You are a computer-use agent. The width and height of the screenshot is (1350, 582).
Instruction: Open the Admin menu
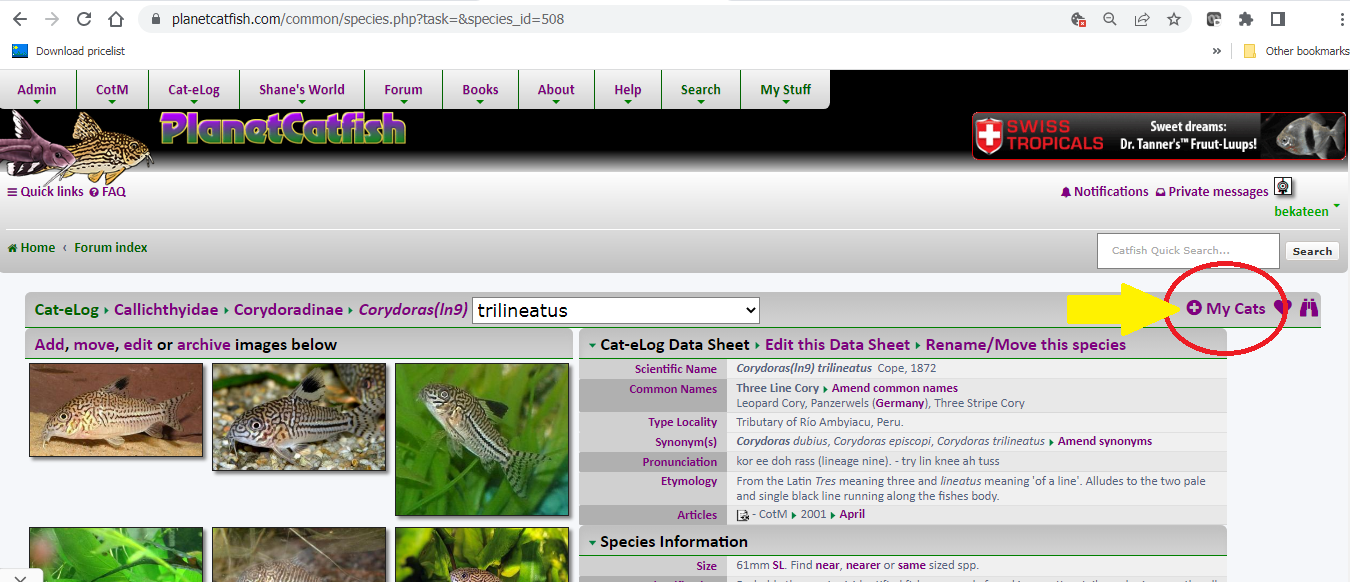tap(37, 90)
